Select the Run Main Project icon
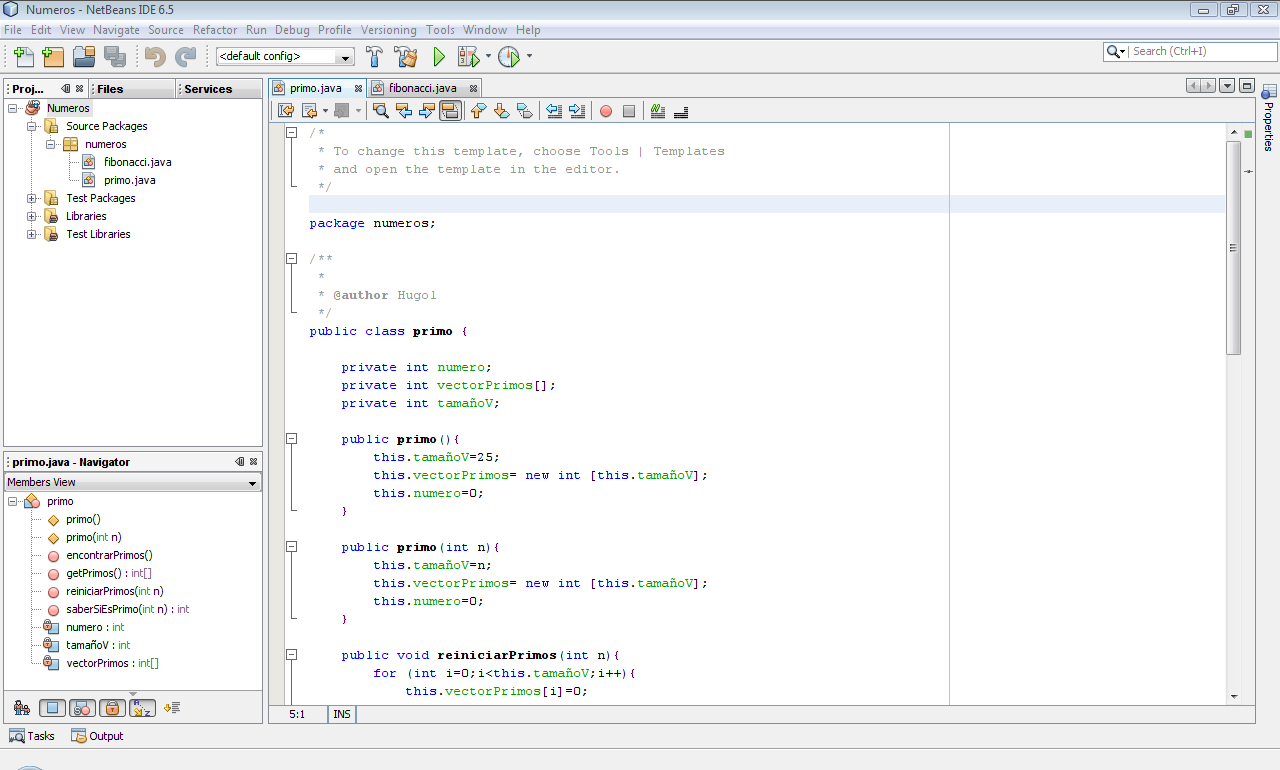Viewport: 1280px width, 770px height. pos(438,56)
